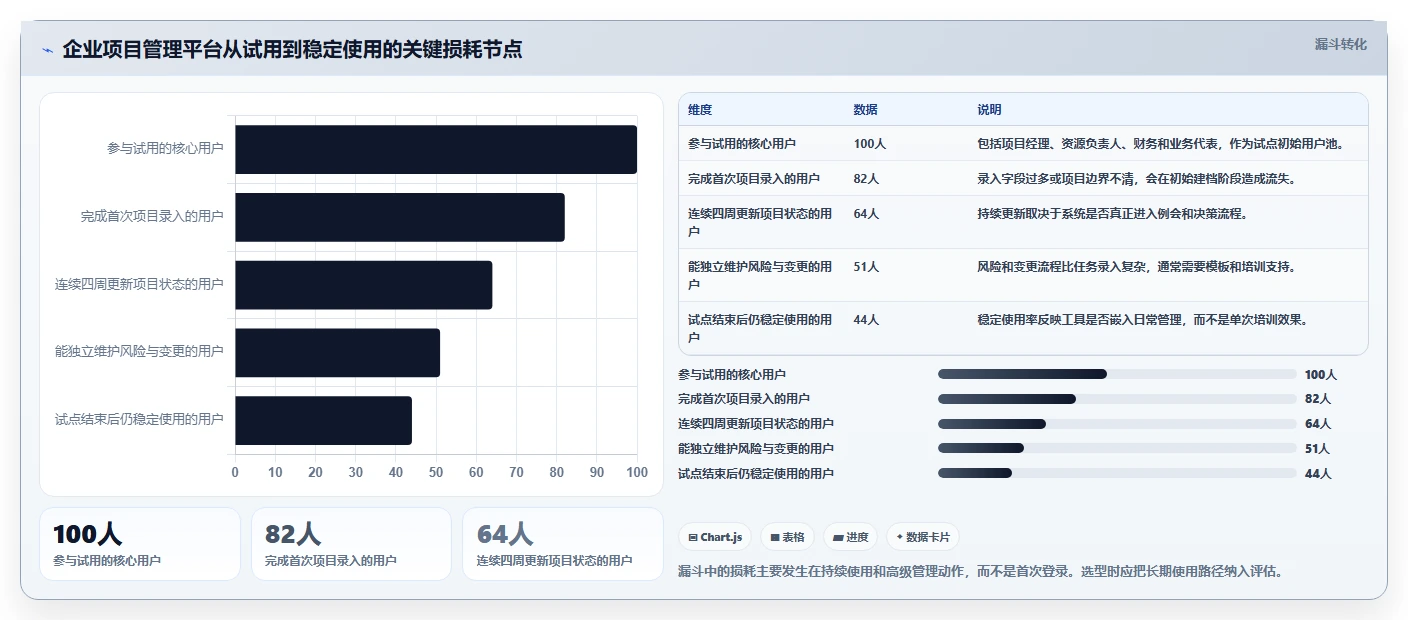Image resolution: width=1408 pixels, height=620 pixels.
Task: Click the 64人 progress bar
Action: pyautogui.click(x=1117, y=424)
